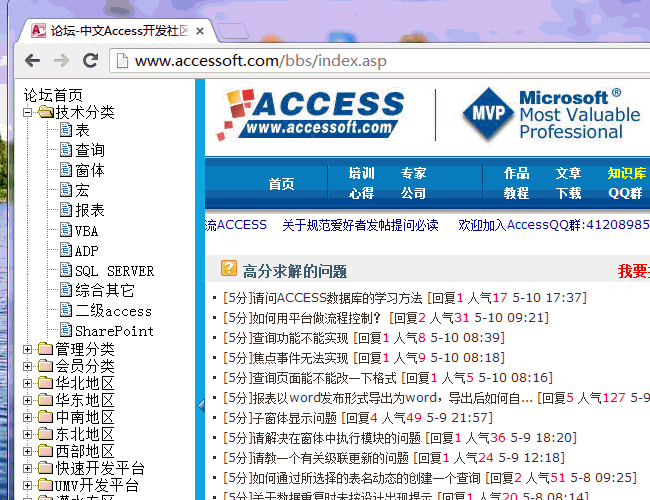The image size is (650, 500).
Task: Open 下载 in navigation bar
Action: (x=568, y=193)
